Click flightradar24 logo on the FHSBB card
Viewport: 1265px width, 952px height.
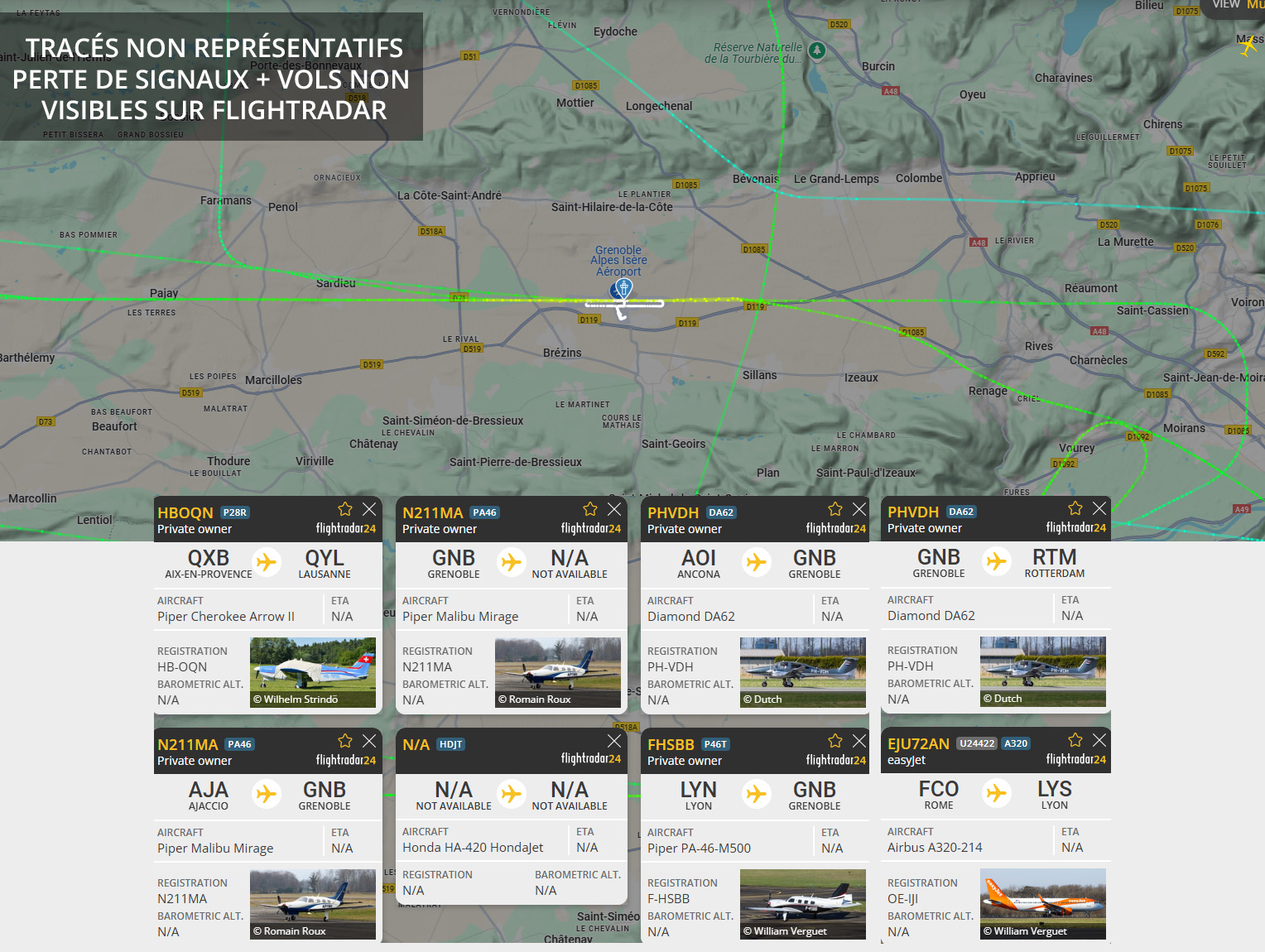pos(835,760)
